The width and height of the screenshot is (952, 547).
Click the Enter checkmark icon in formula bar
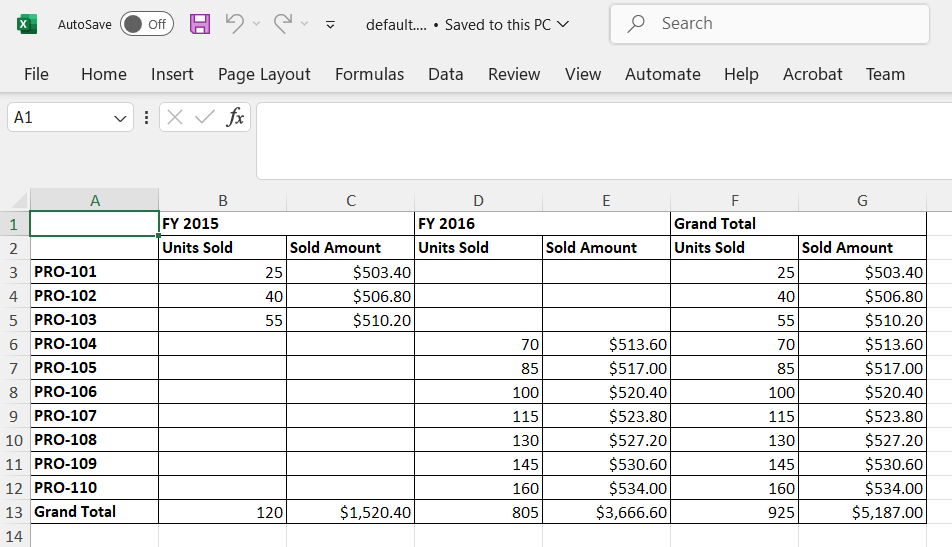[x=205, y=118]
